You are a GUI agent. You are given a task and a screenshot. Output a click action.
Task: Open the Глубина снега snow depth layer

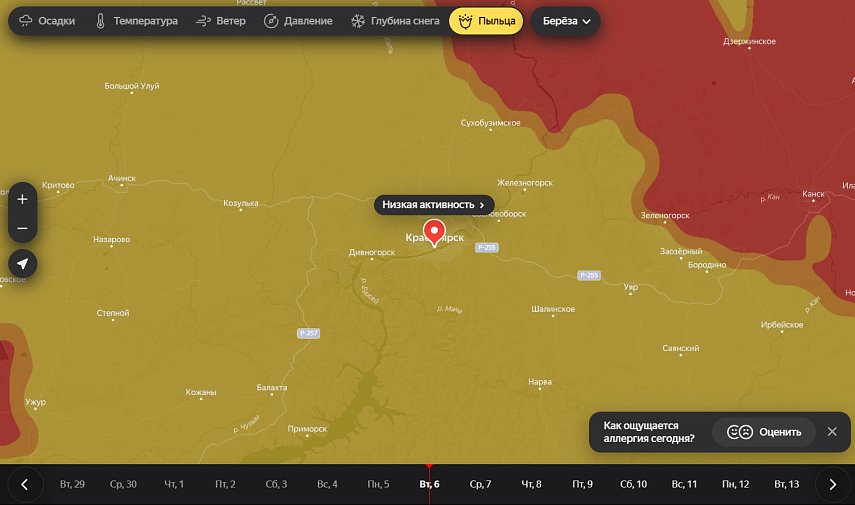tap(395, 21)
